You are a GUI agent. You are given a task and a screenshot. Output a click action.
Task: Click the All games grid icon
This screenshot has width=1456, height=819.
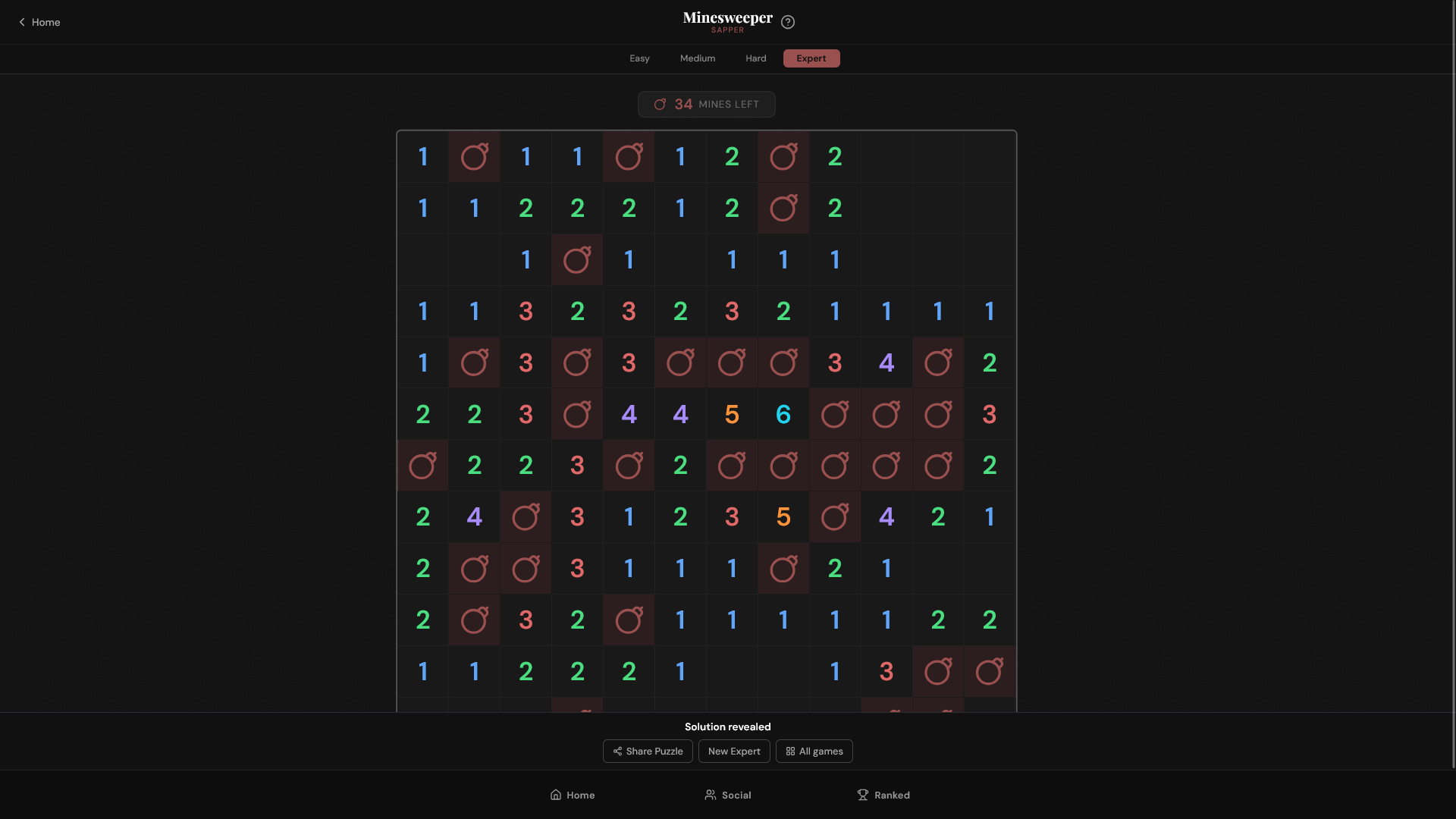click(x=790, y=751)
